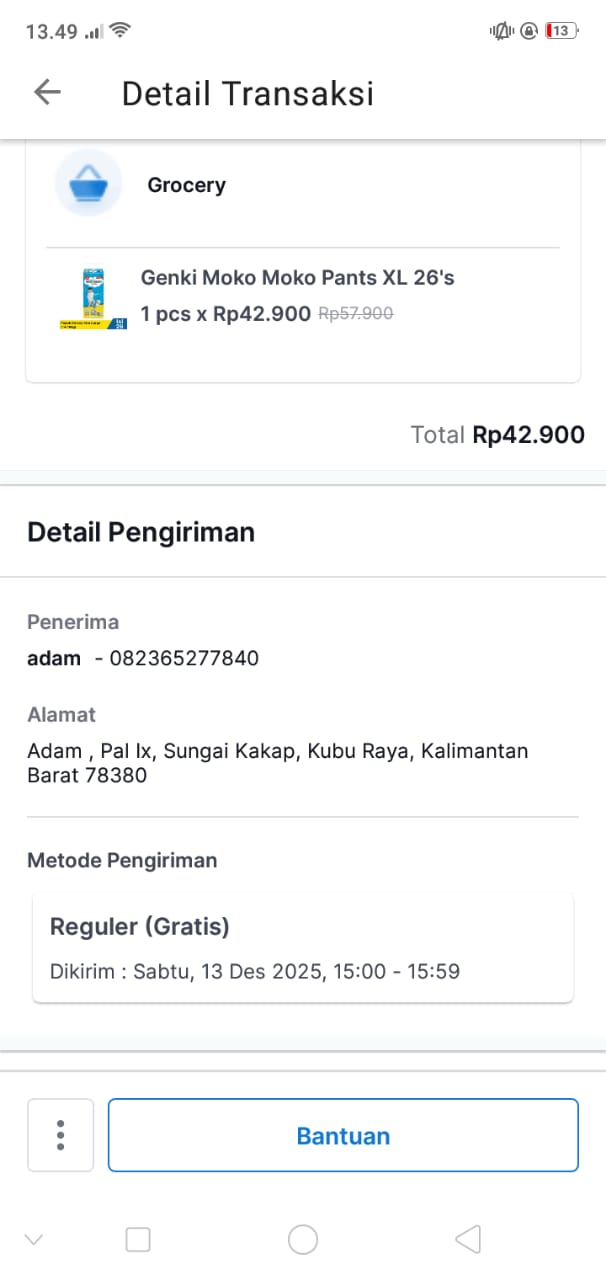606x1280 pixels.
Task: Tap the battery indicator icon
Action: click(561, 31)
